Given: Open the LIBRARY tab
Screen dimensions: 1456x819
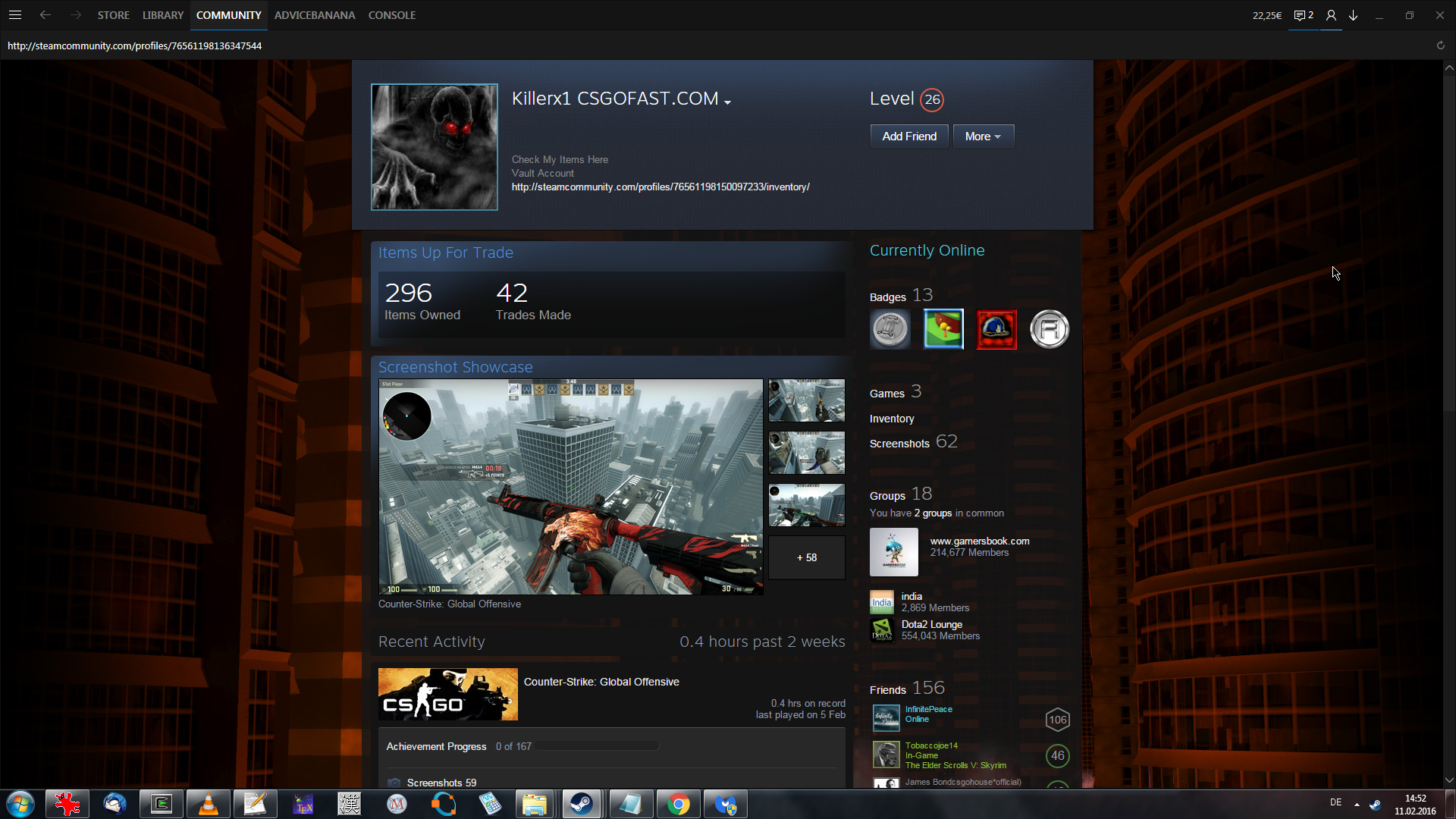Looking at the screenshot, I should point(163,15).
